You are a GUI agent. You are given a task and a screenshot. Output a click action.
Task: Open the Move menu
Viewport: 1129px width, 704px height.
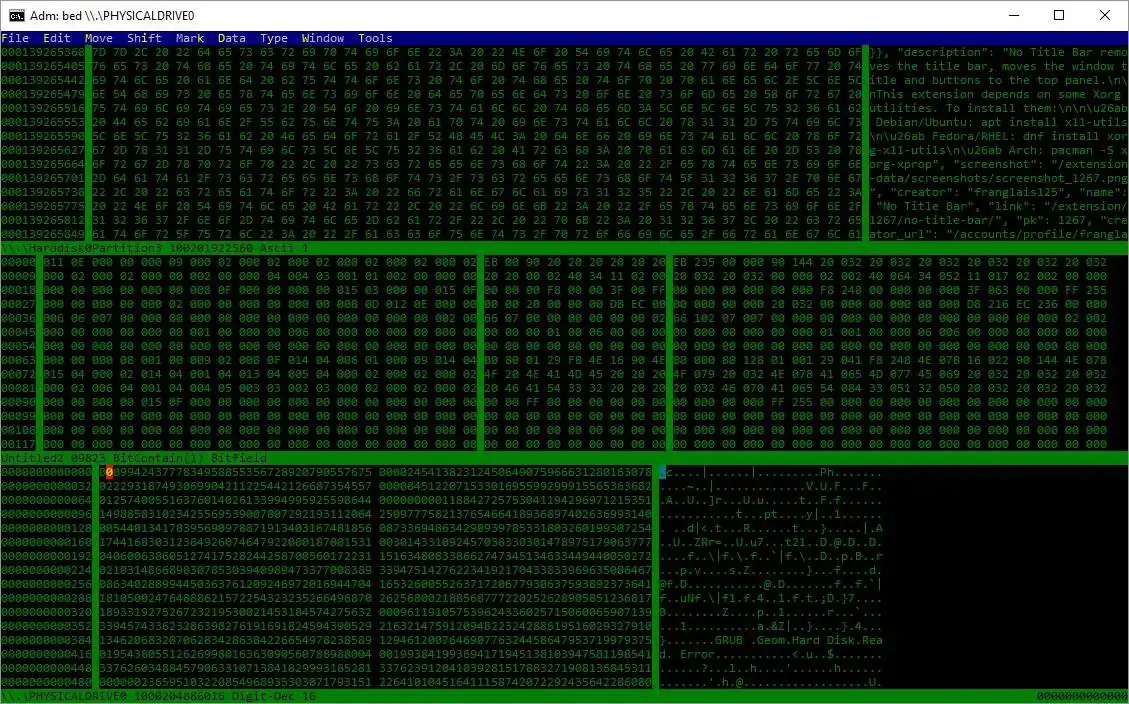[99, 38]
